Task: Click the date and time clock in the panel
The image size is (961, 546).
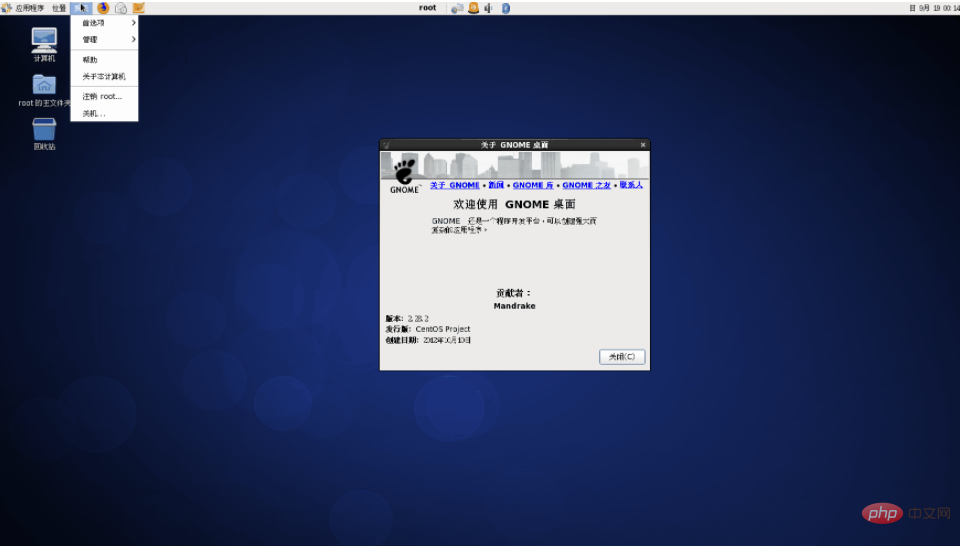Action: pos(935,8)
